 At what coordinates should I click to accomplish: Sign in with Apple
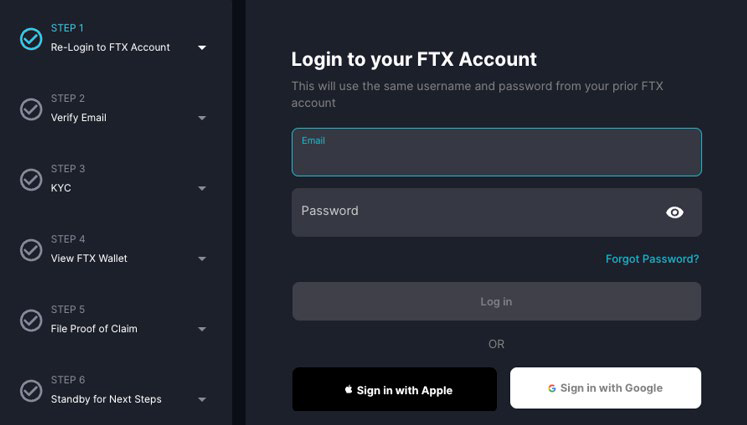[394, 390]
